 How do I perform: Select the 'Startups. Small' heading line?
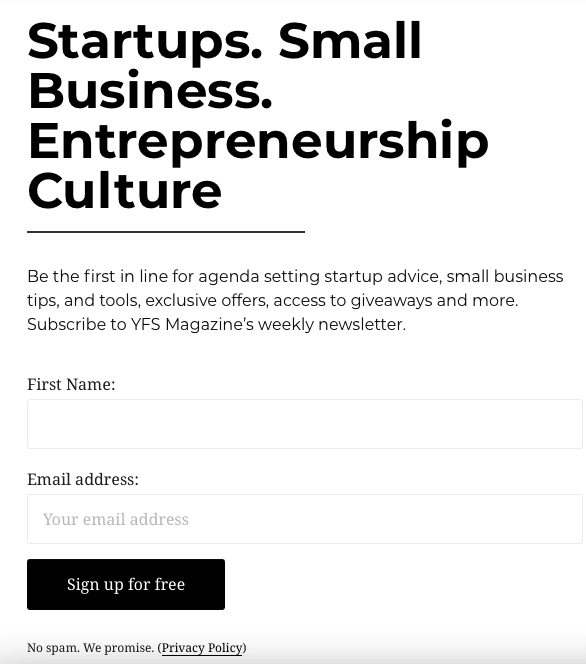225,41
